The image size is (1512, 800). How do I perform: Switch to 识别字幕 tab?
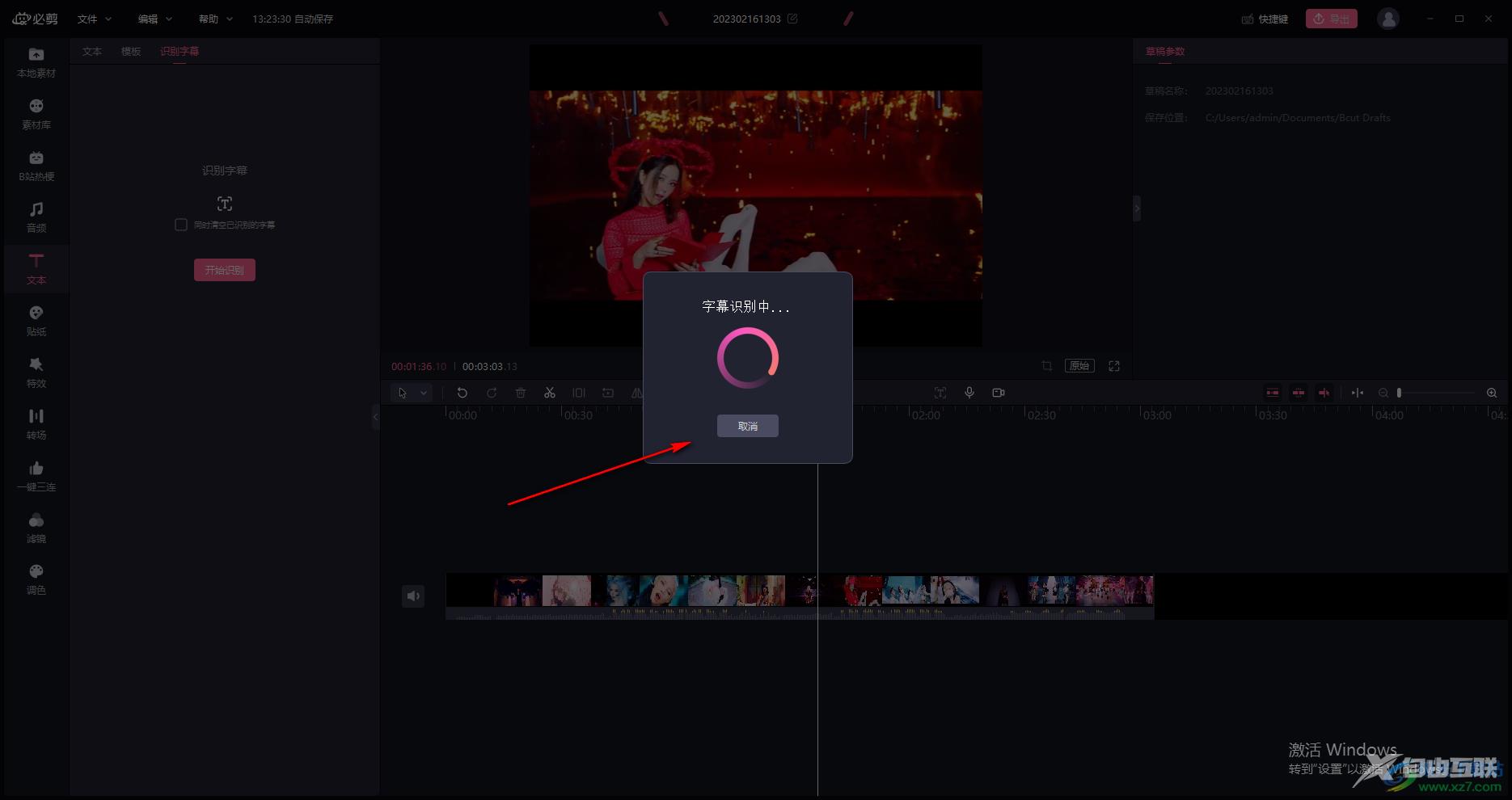point(179,51)
